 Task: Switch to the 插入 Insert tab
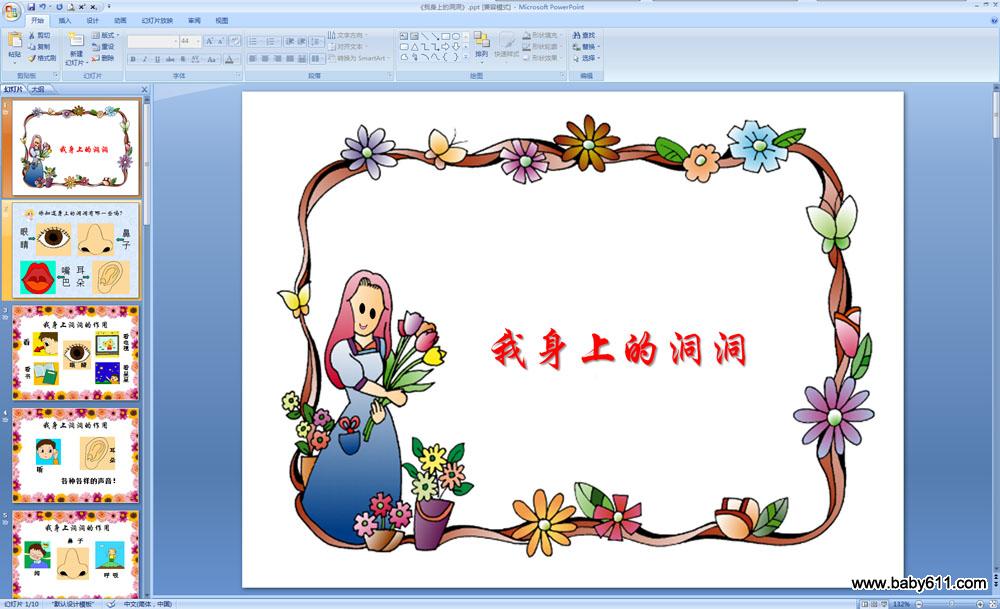65,21
